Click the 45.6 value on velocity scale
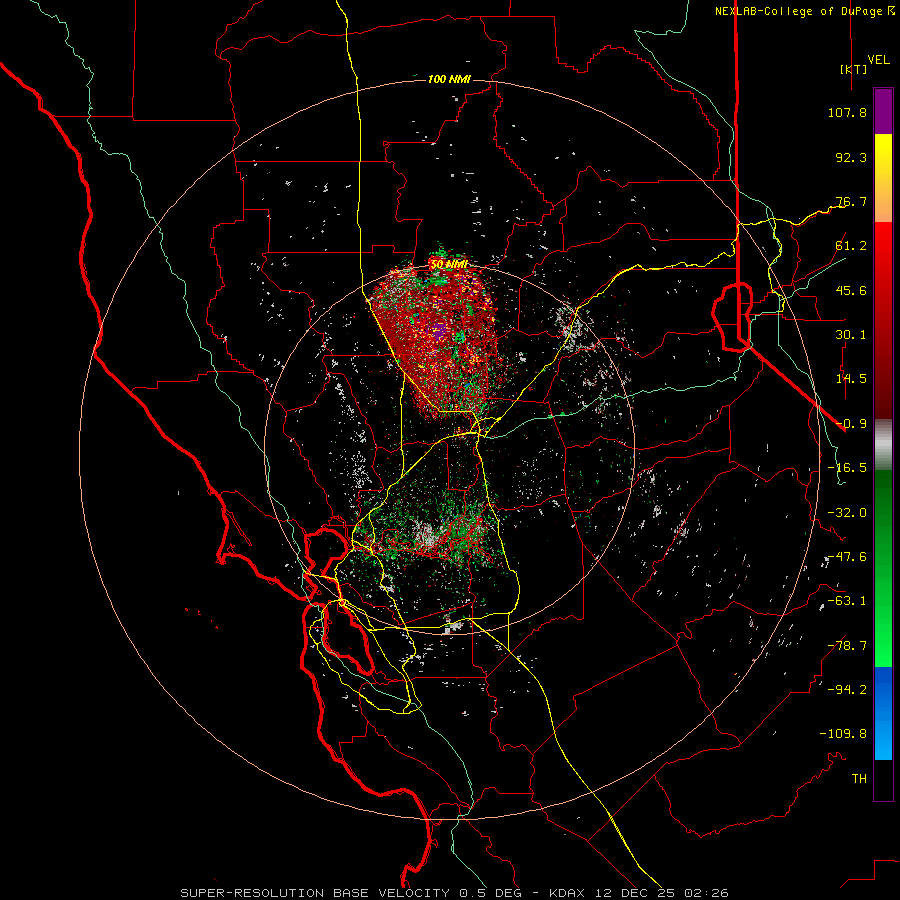900x900 pixels. pos(851,290)
